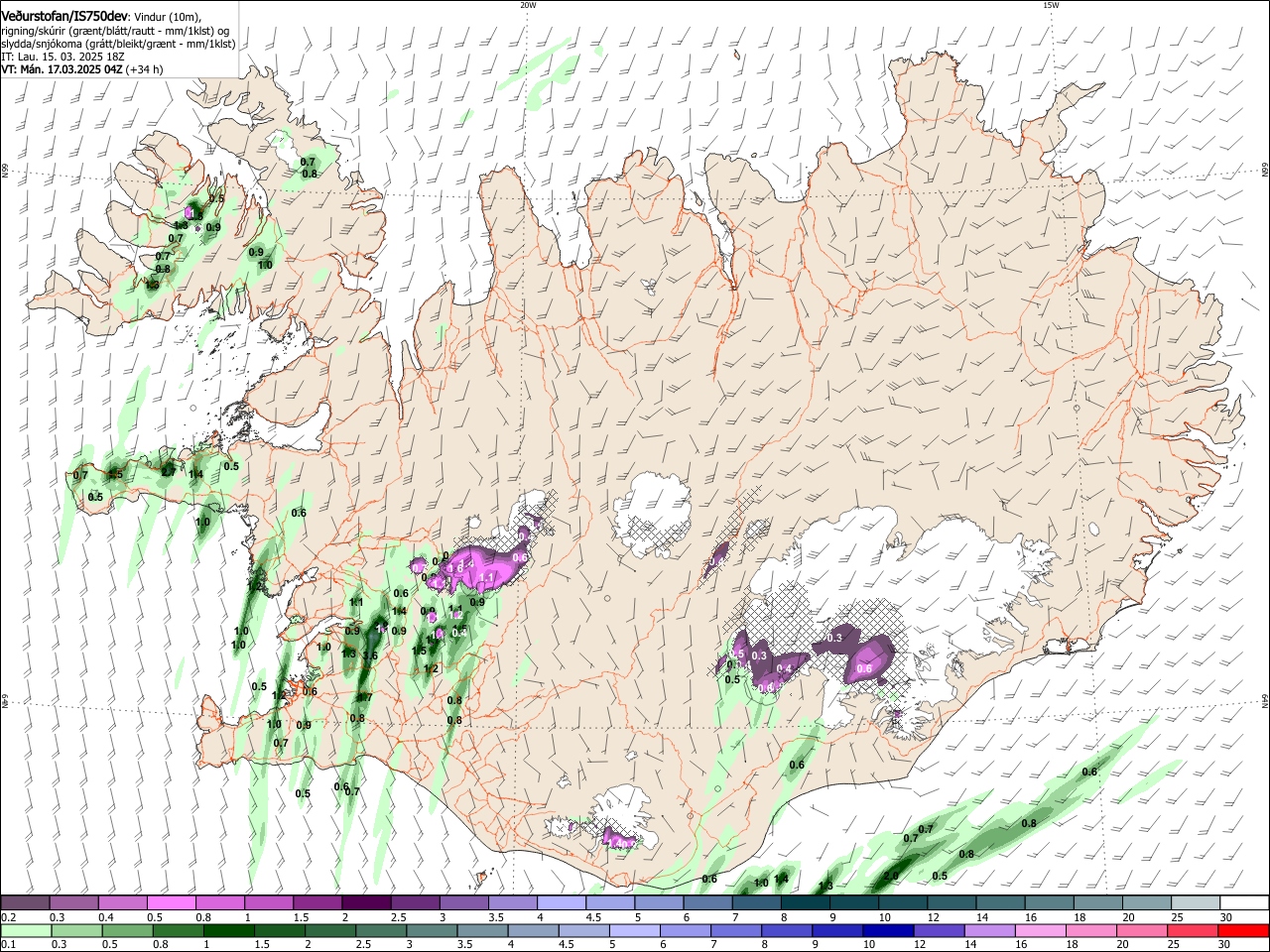The width and height of the screenshot is (1270, 952).
Task: Click the Veðurstofan/IS750dev title text
Action: [x=64, y=17]
